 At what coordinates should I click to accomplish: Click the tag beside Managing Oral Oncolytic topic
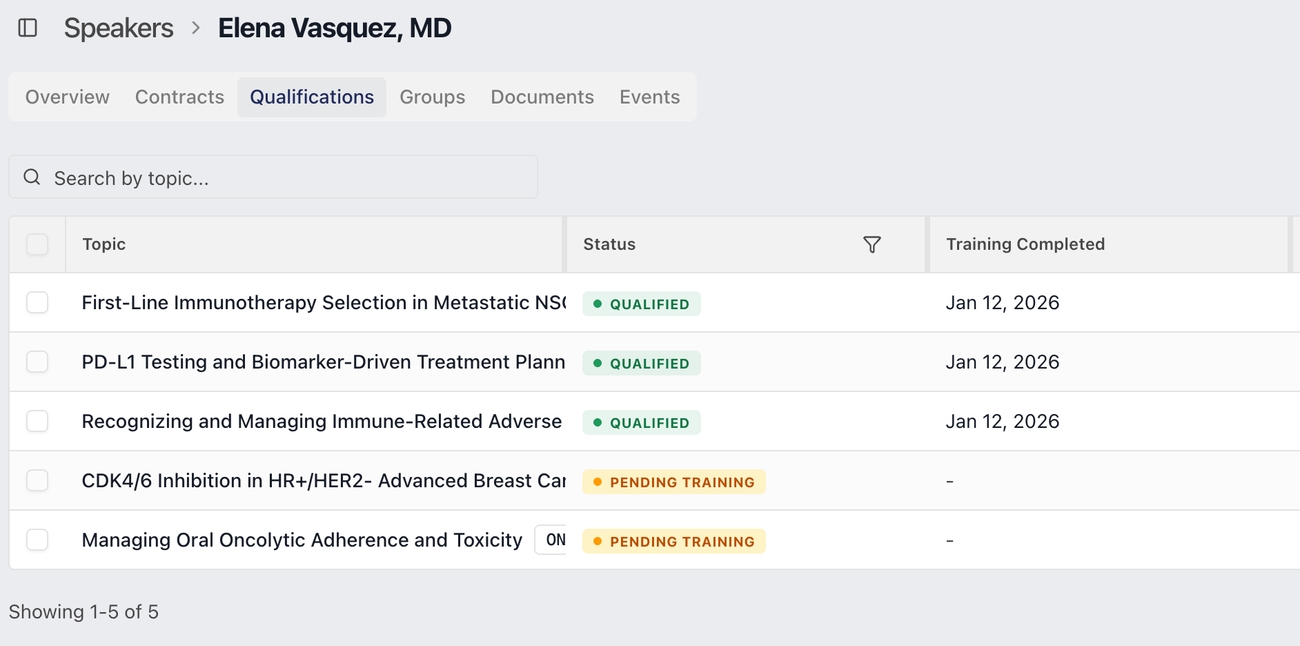pyautogui.click(x=551, y=540)
